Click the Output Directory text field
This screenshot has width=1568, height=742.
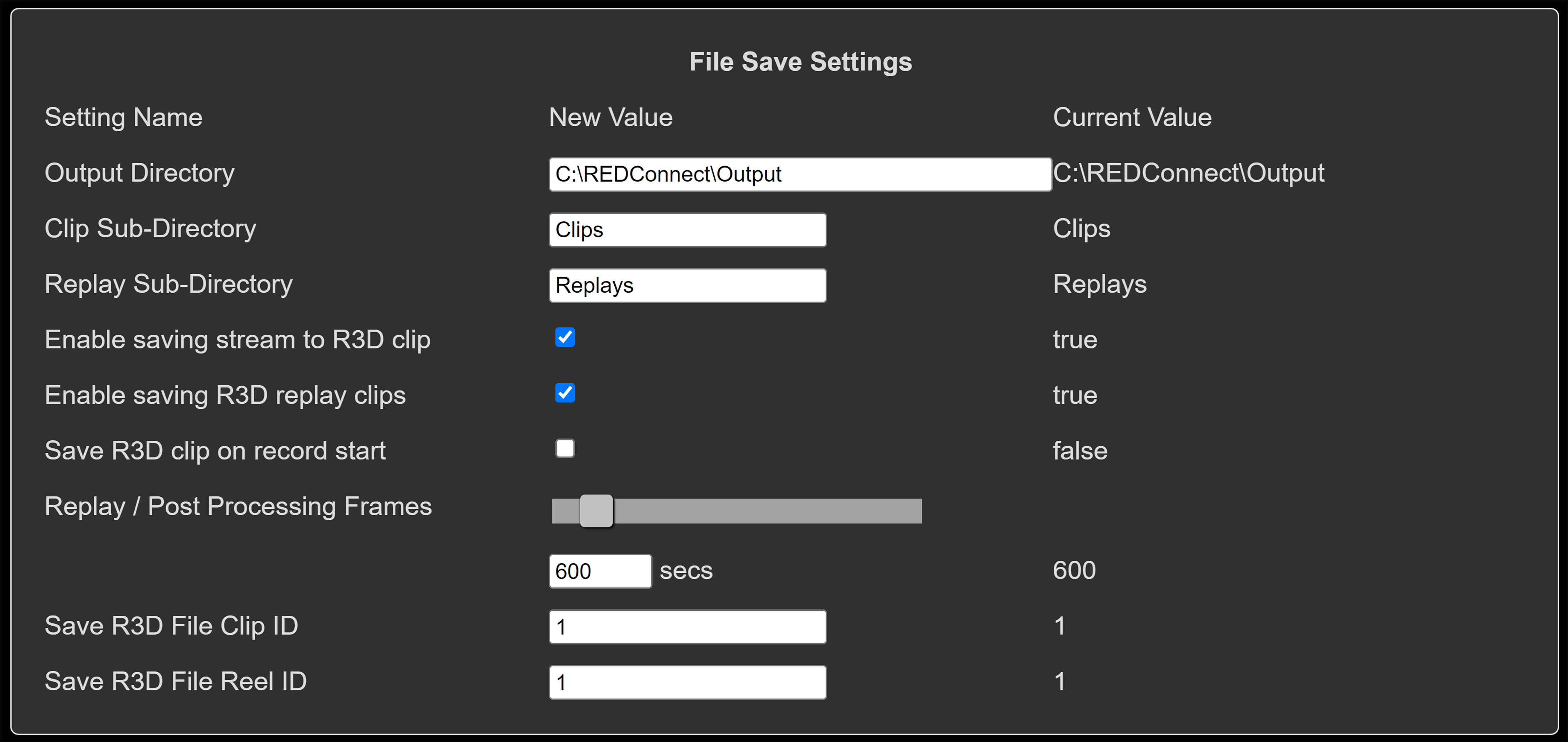pos(800,175)
